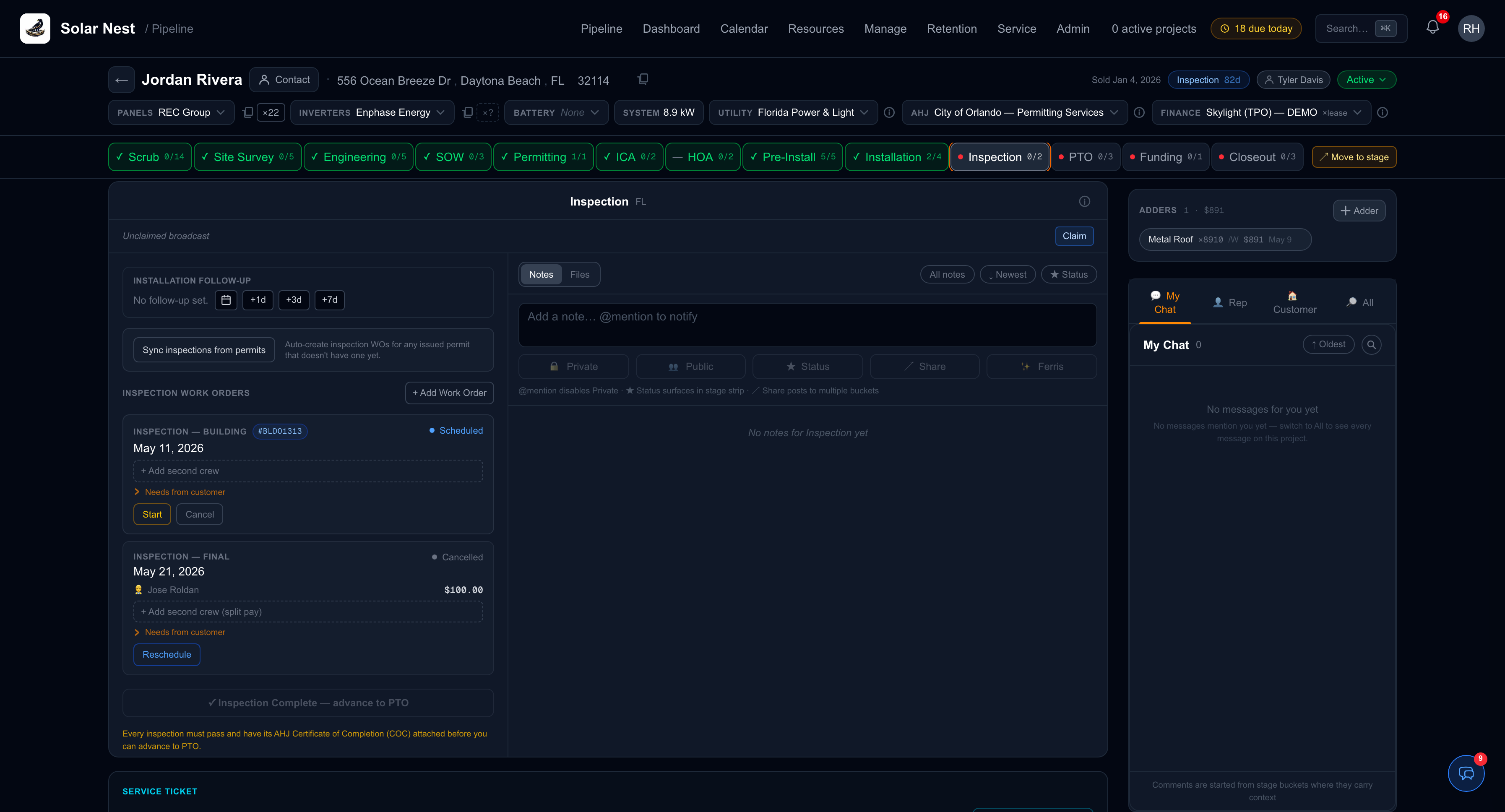Image resolution: width=1505 pixels, height=812 pixels.
Task: Open the Active status dropdown
Action: [x=1367, y=79]
